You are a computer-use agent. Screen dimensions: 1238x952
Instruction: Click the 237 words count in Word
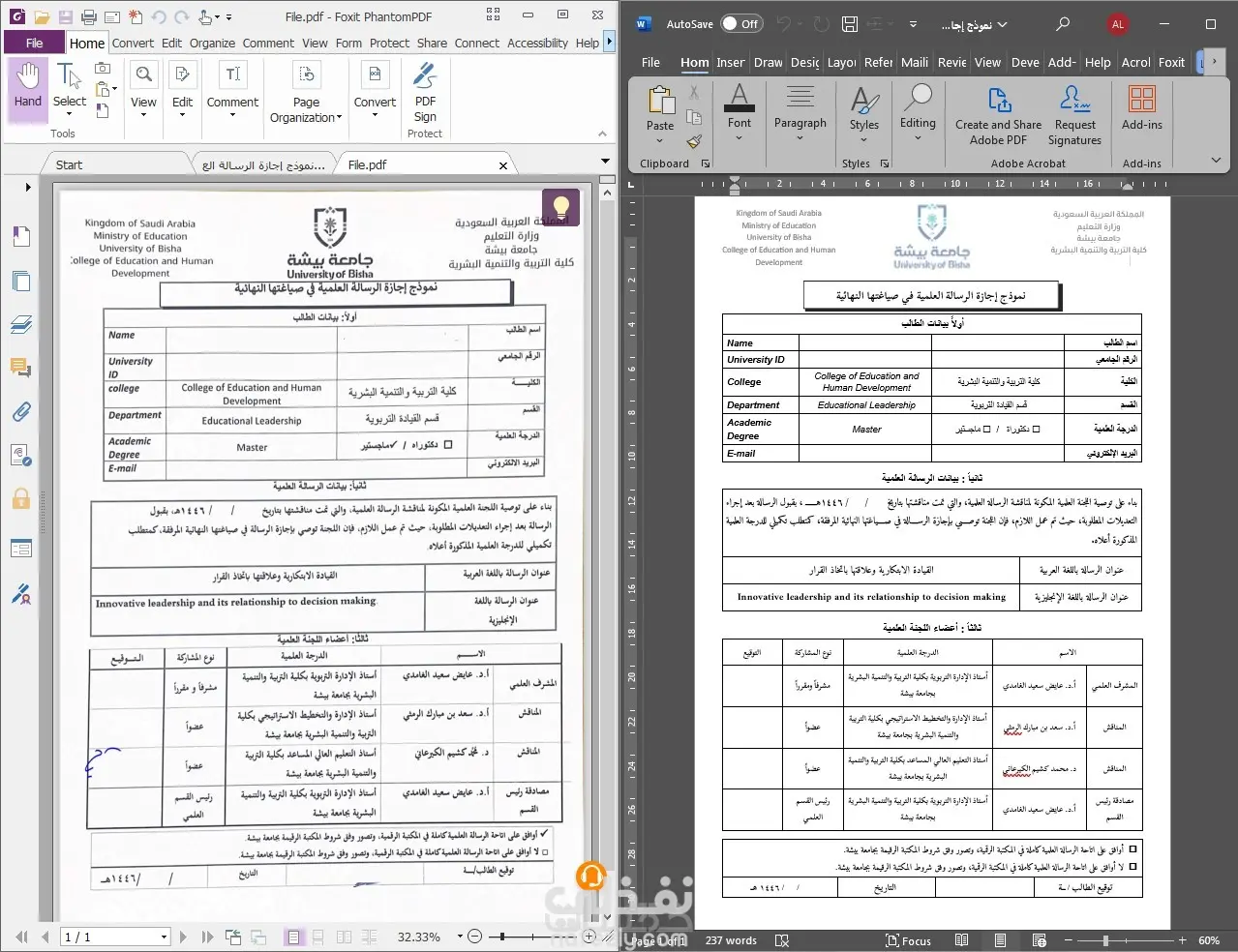(731, 940)
